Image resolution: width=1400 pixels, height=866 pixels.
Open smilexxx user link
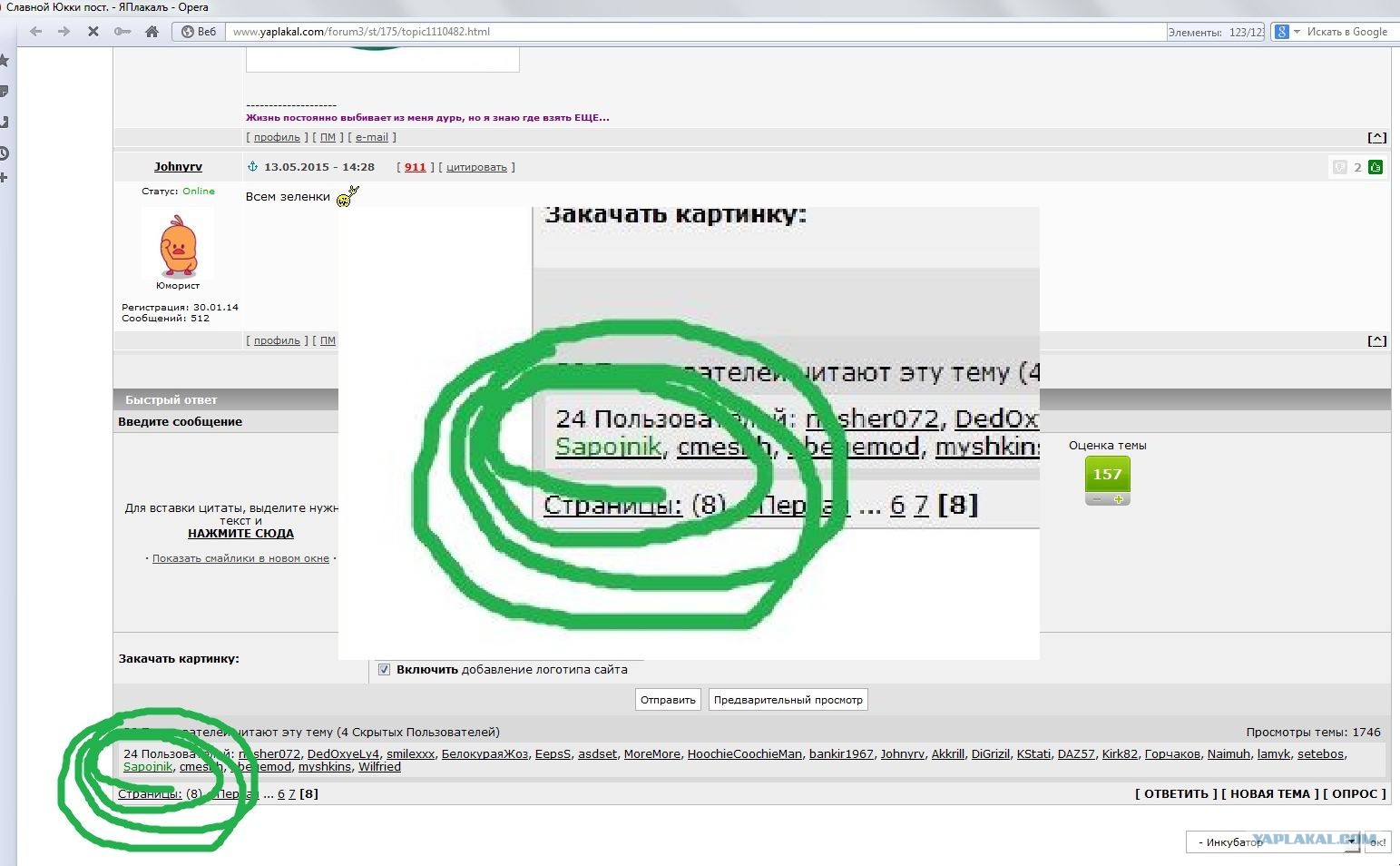pos(410,754)
